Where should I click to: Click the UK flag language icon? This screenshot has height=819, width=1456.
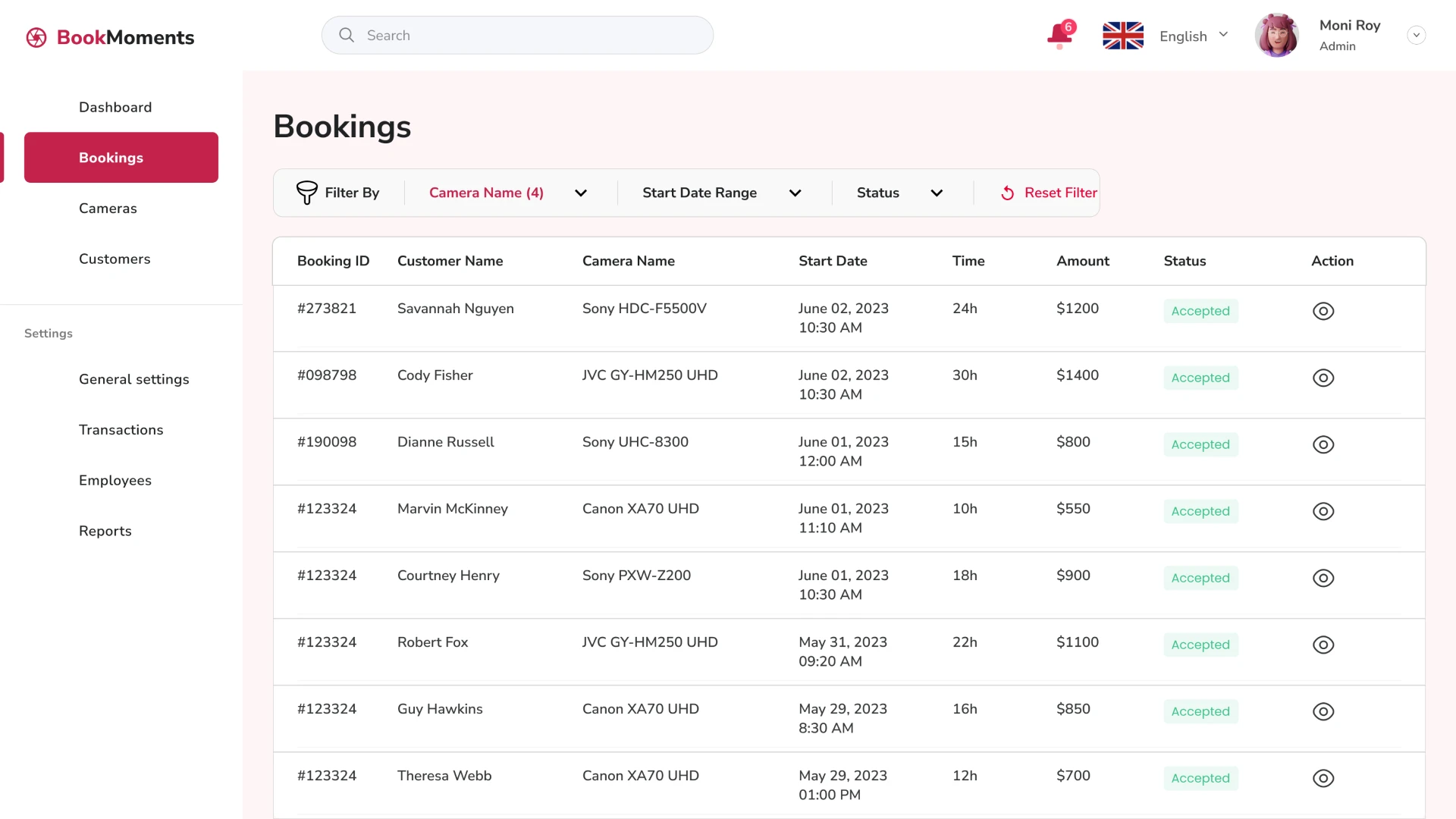1123,35
